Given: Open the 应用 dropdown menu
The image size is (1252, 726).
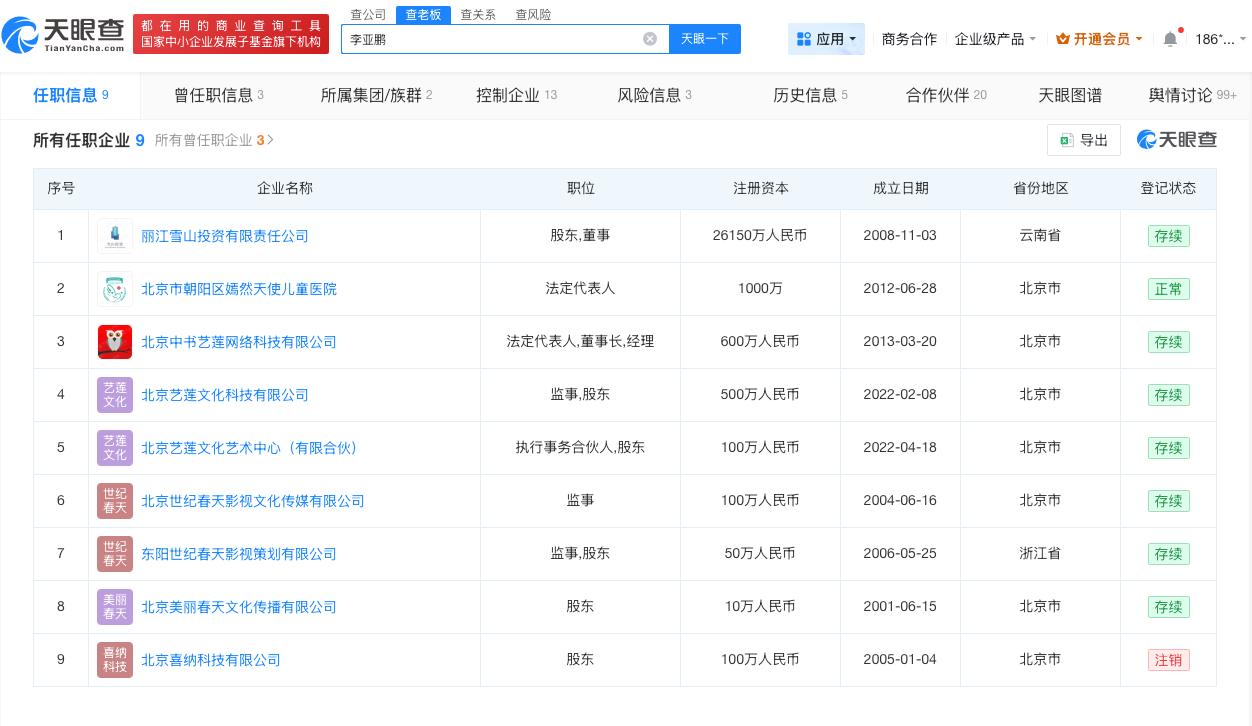Looking at the screenshot, I should 827,39.
